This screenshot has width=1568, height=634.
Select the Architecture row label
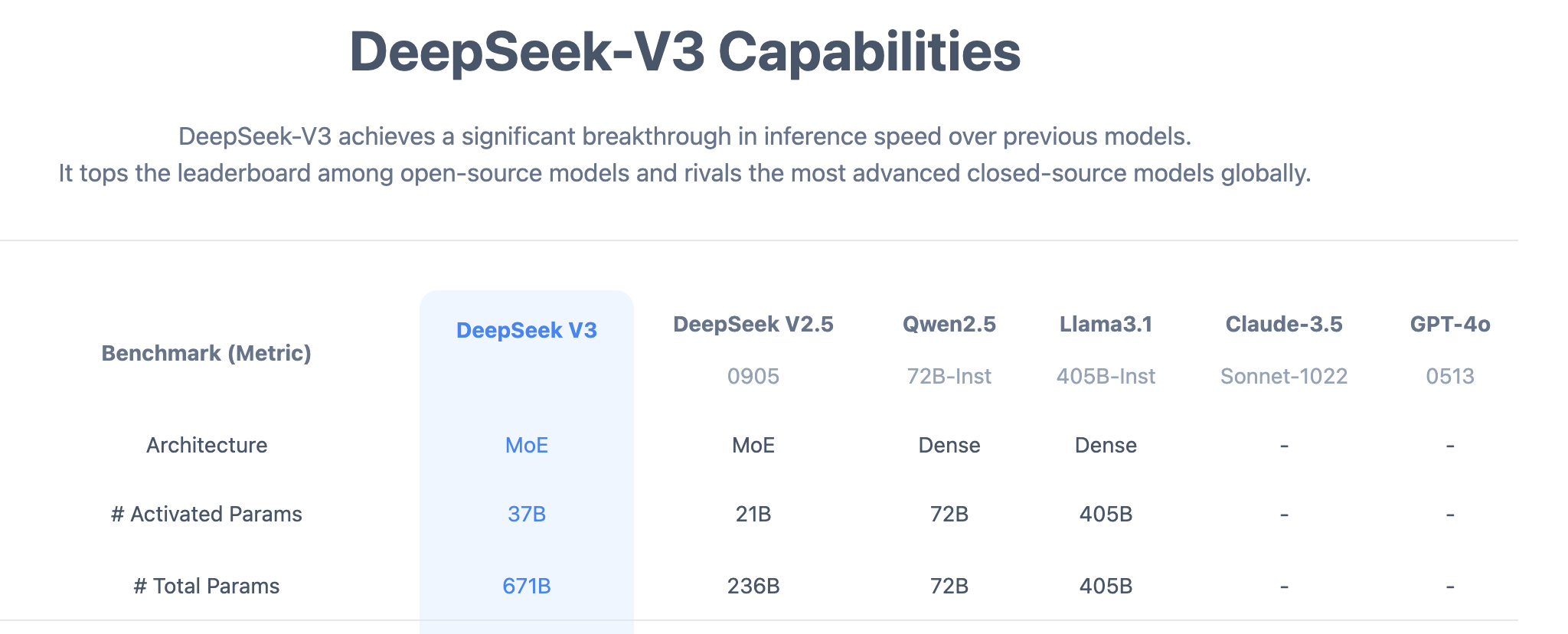click(207, 445)
